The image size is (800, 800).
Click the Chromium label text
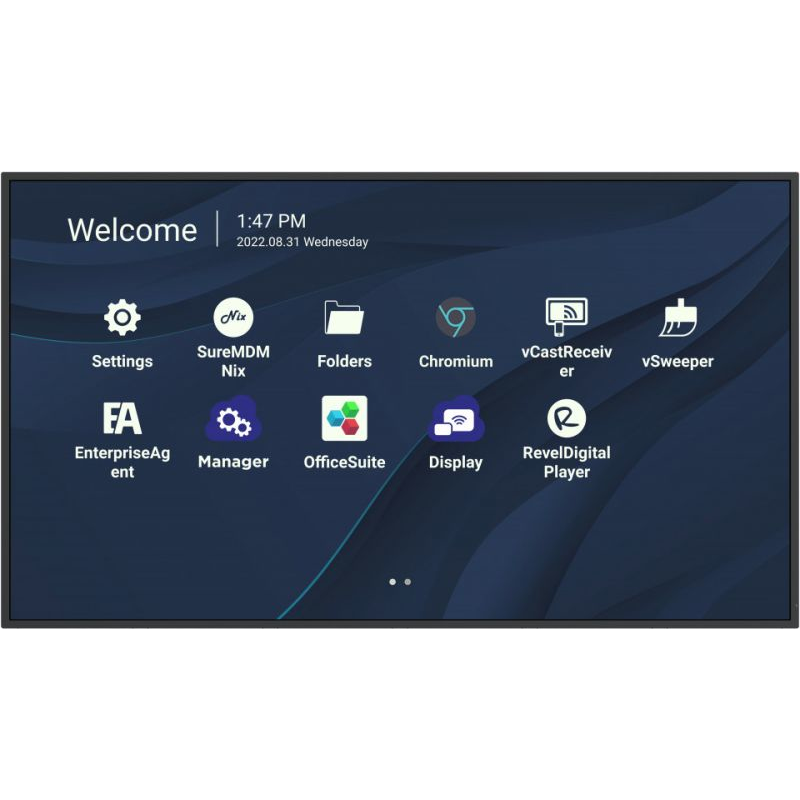point(456,361)
